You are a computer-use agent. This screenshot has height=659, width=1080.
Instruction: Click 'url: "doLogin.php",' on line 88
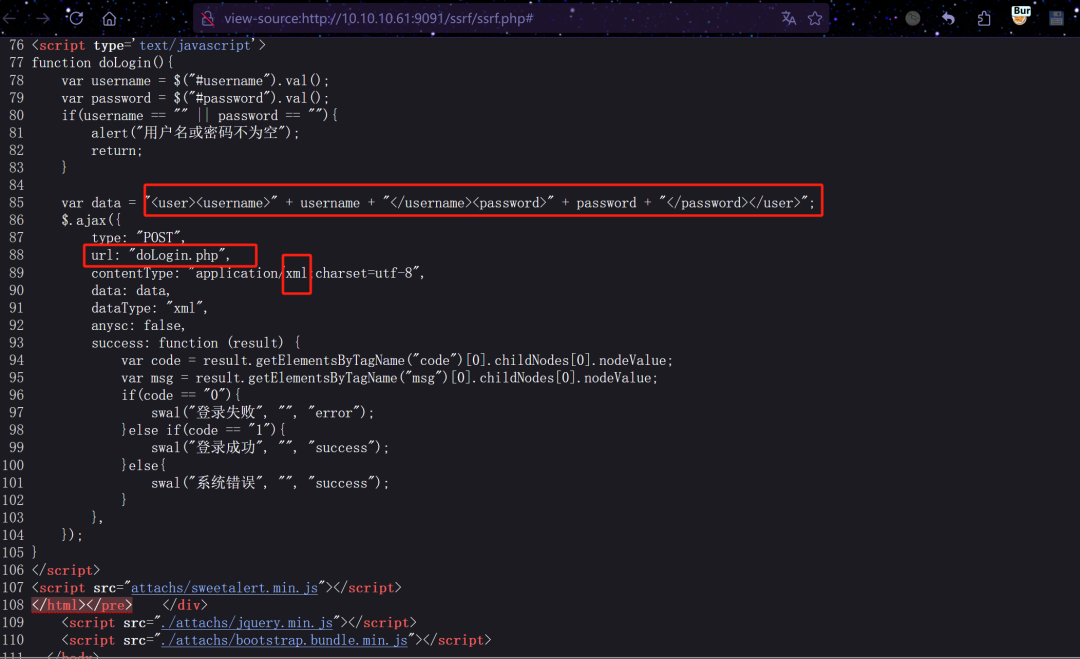(x=160, y=255)
